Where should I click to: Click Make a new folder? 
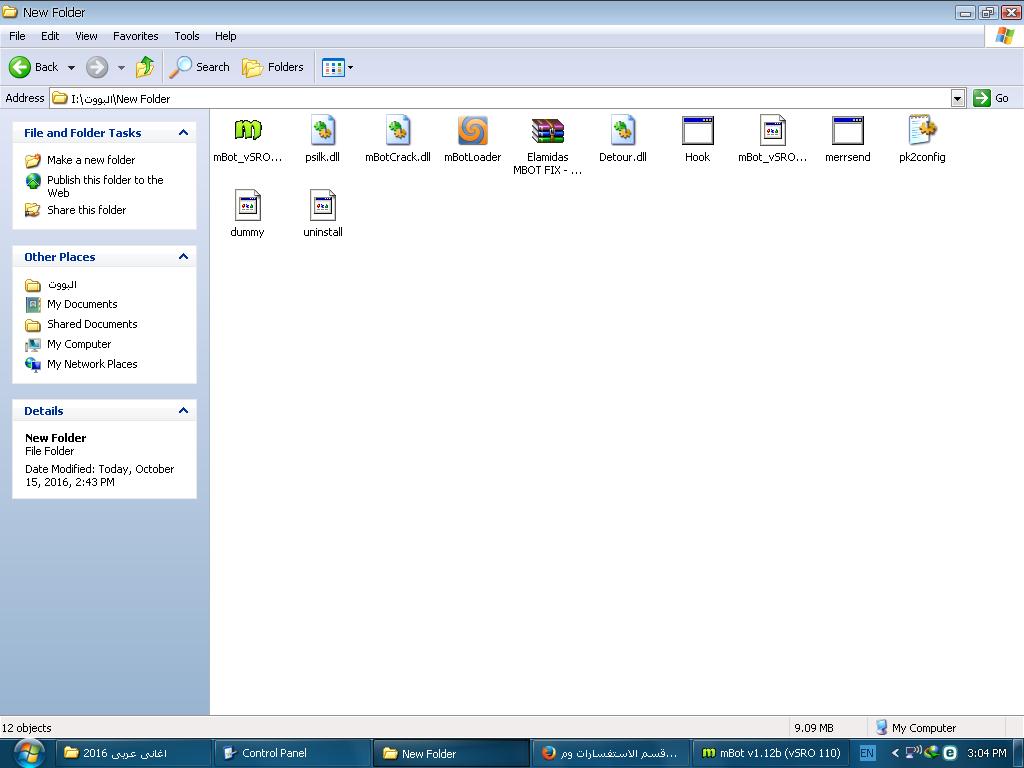[91, 160]
